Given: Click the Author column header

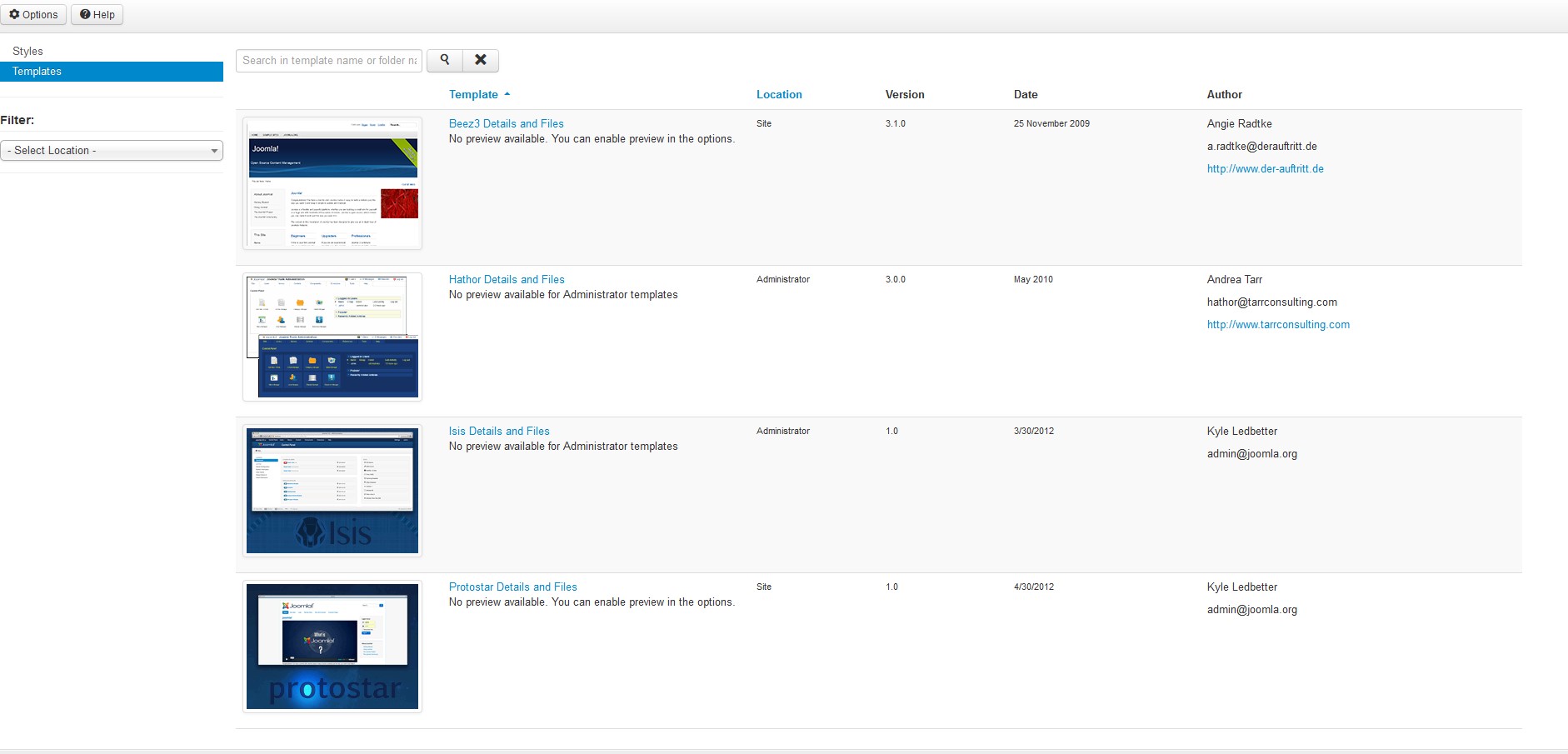Looking at the screenshot, I should pyautogui.click(x=1225, y=94).
